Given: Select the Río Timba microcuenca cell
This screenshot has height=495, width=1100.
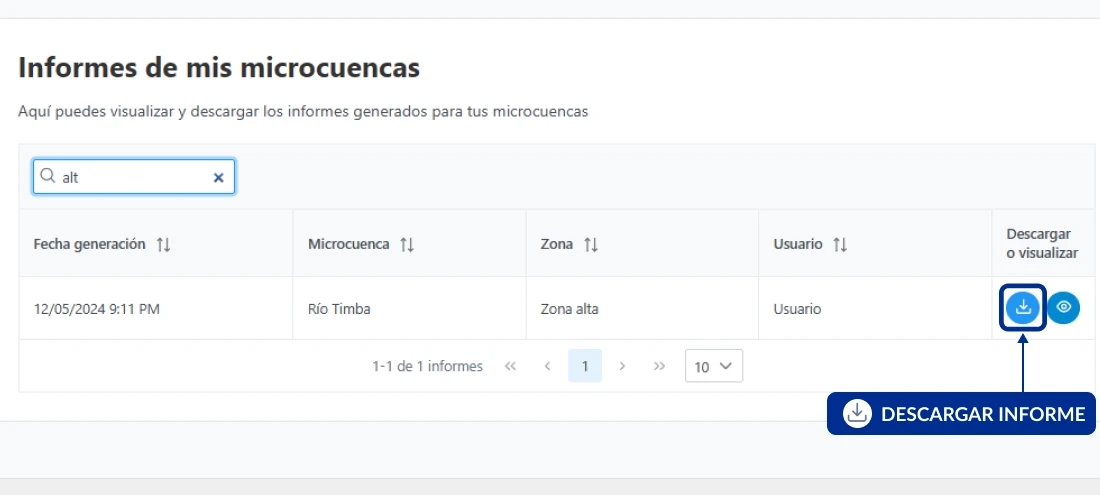Looking at the screenshot, I should coord(339,309).
